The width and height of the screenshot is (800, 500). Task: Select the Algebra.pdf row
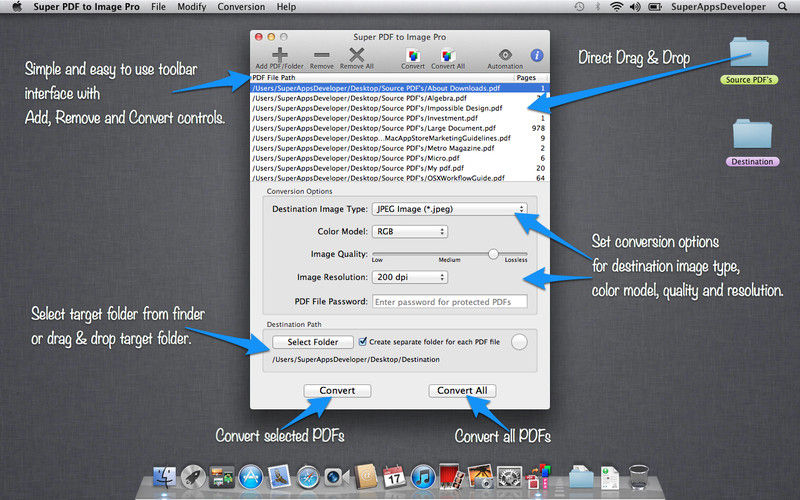(x=399, y=98)
